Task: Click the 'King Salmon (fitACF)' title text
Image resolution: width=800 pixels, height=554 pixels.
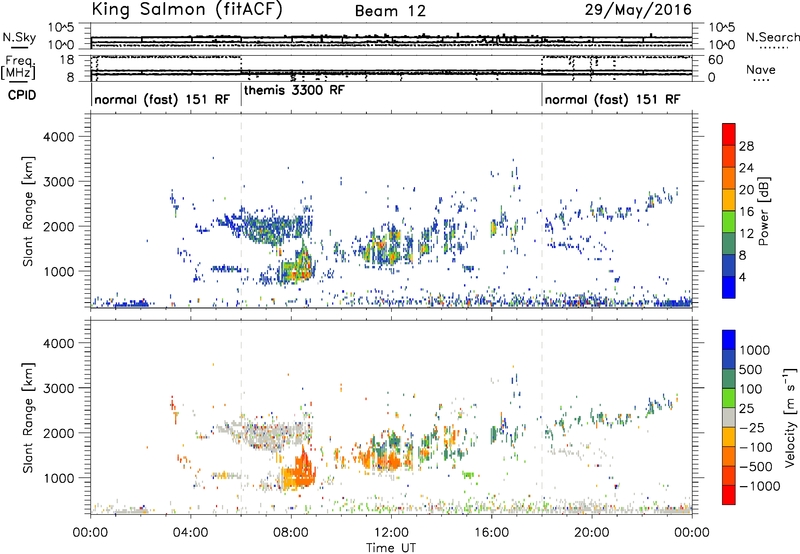Action: tap(187, 10)
